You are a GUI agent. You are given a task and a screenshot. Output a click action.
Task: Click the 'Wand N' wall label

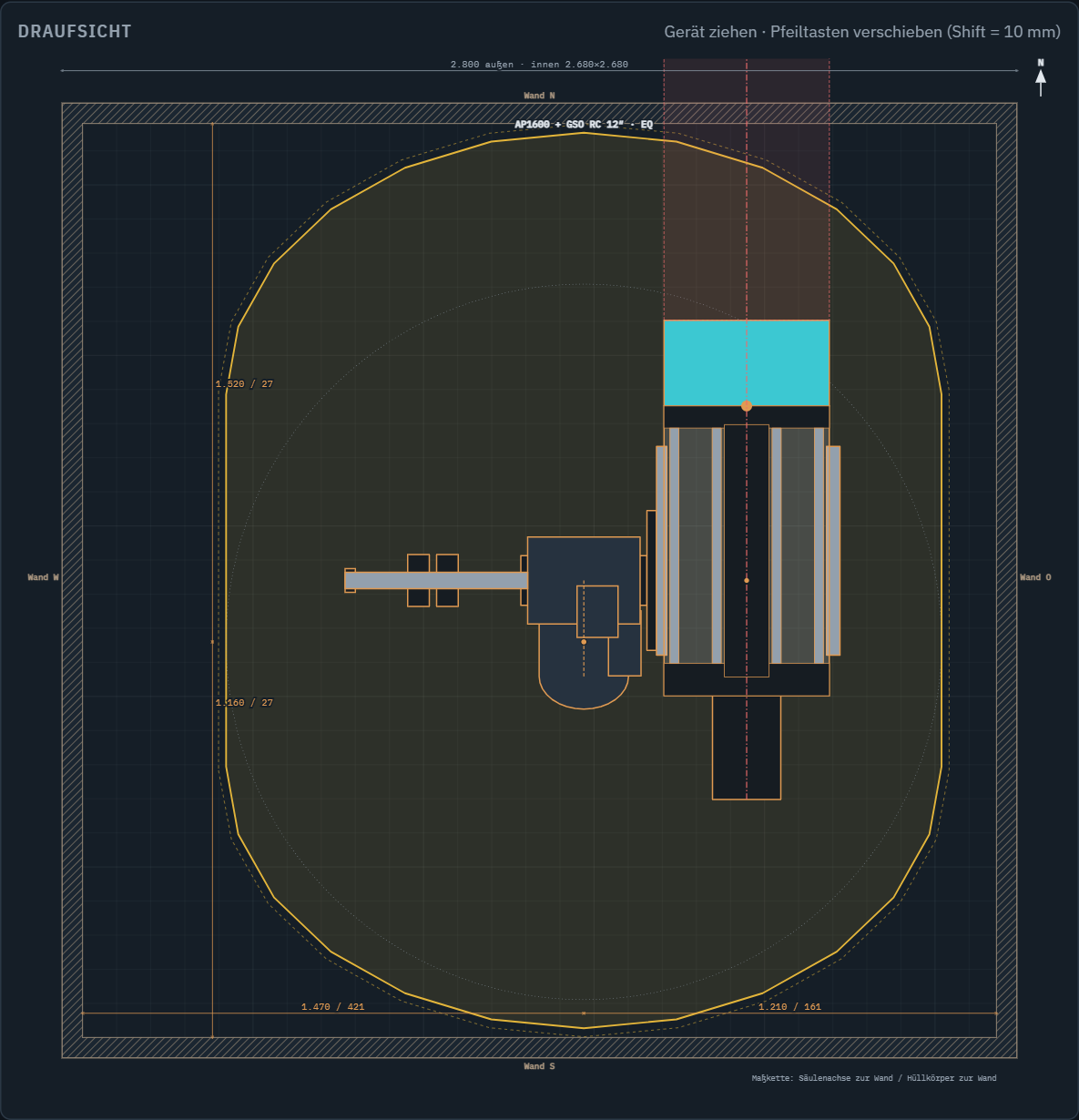539,96
